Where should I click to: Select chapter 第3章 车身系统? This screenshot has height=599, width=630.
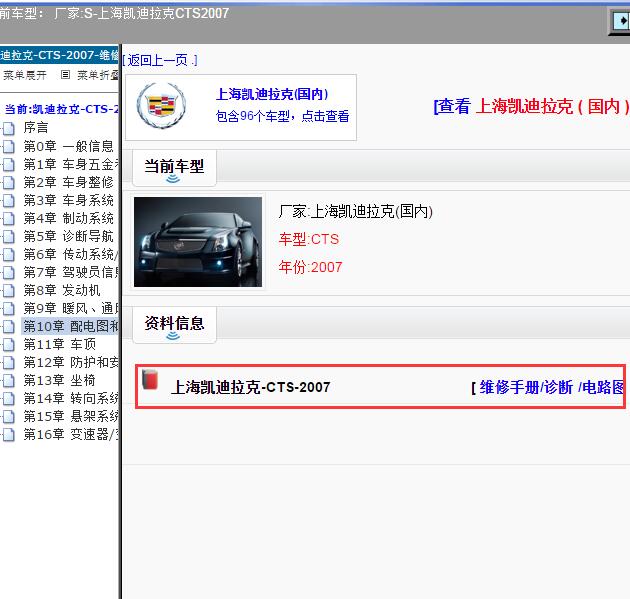pyautogui.click(x=68, y=200)
